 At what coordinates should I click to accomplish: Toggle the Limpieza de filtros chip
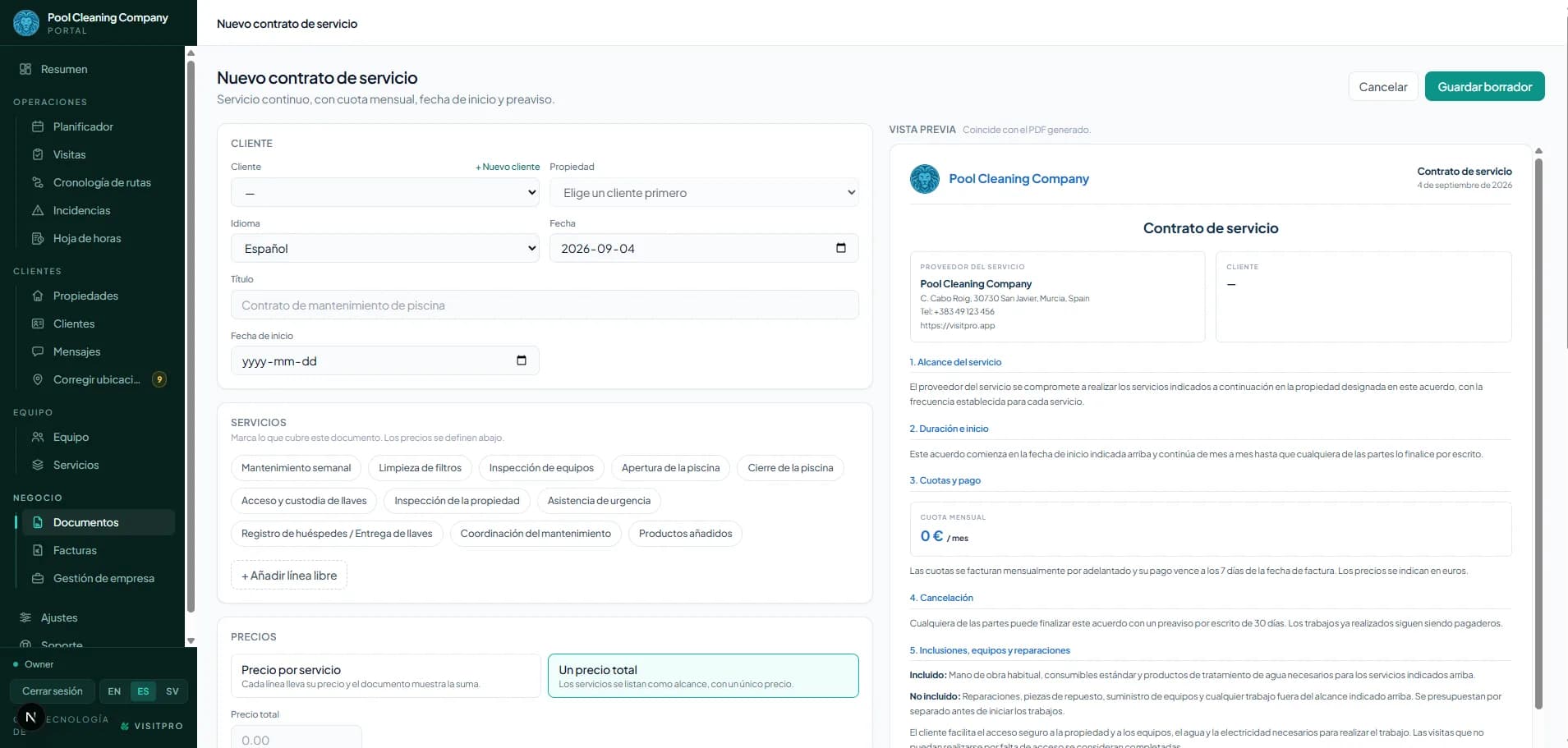click(x=420, y=468)
